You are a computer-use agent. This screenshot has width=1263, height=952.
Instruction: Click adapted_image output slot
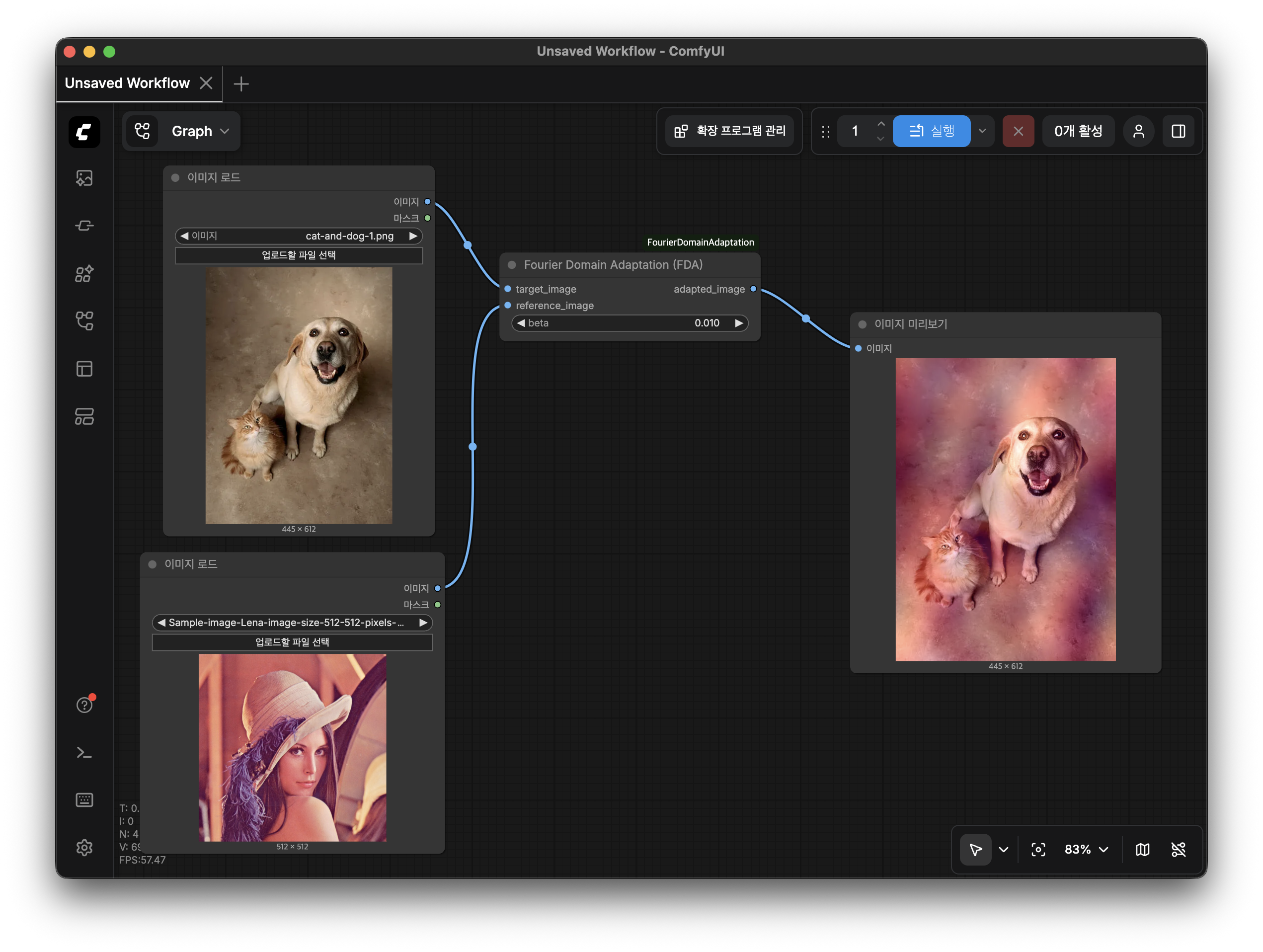[x=754, y=289]
